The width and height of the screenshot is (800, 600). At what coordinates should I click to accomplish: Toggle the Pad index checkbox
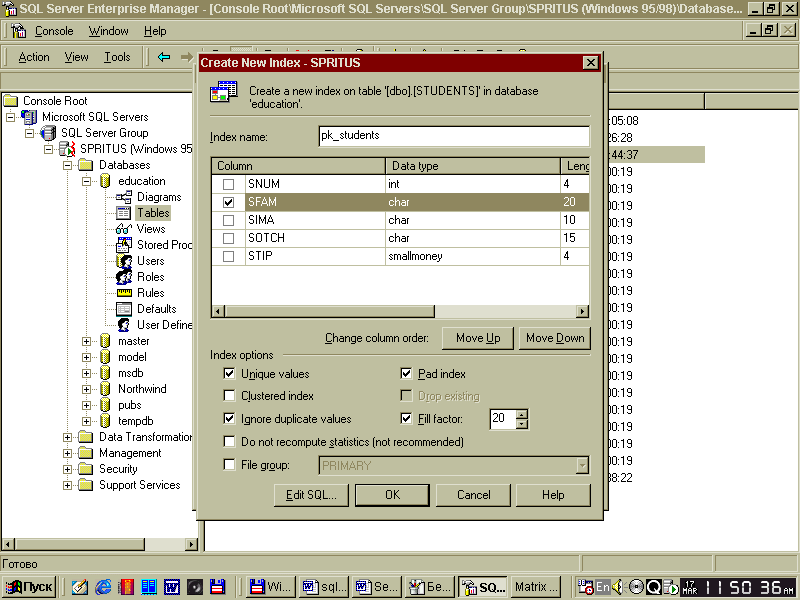[x=406, y=373]
